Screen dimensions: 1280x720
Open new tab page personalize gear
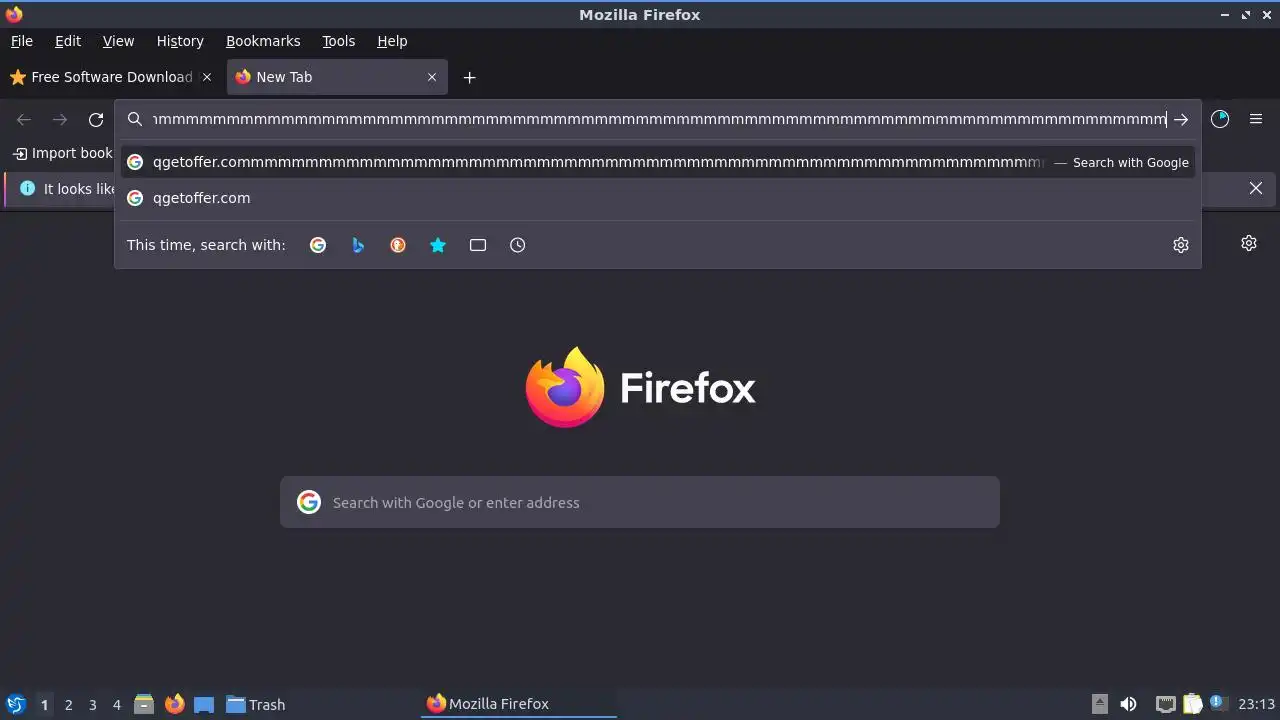click(x=1249, y=243)
